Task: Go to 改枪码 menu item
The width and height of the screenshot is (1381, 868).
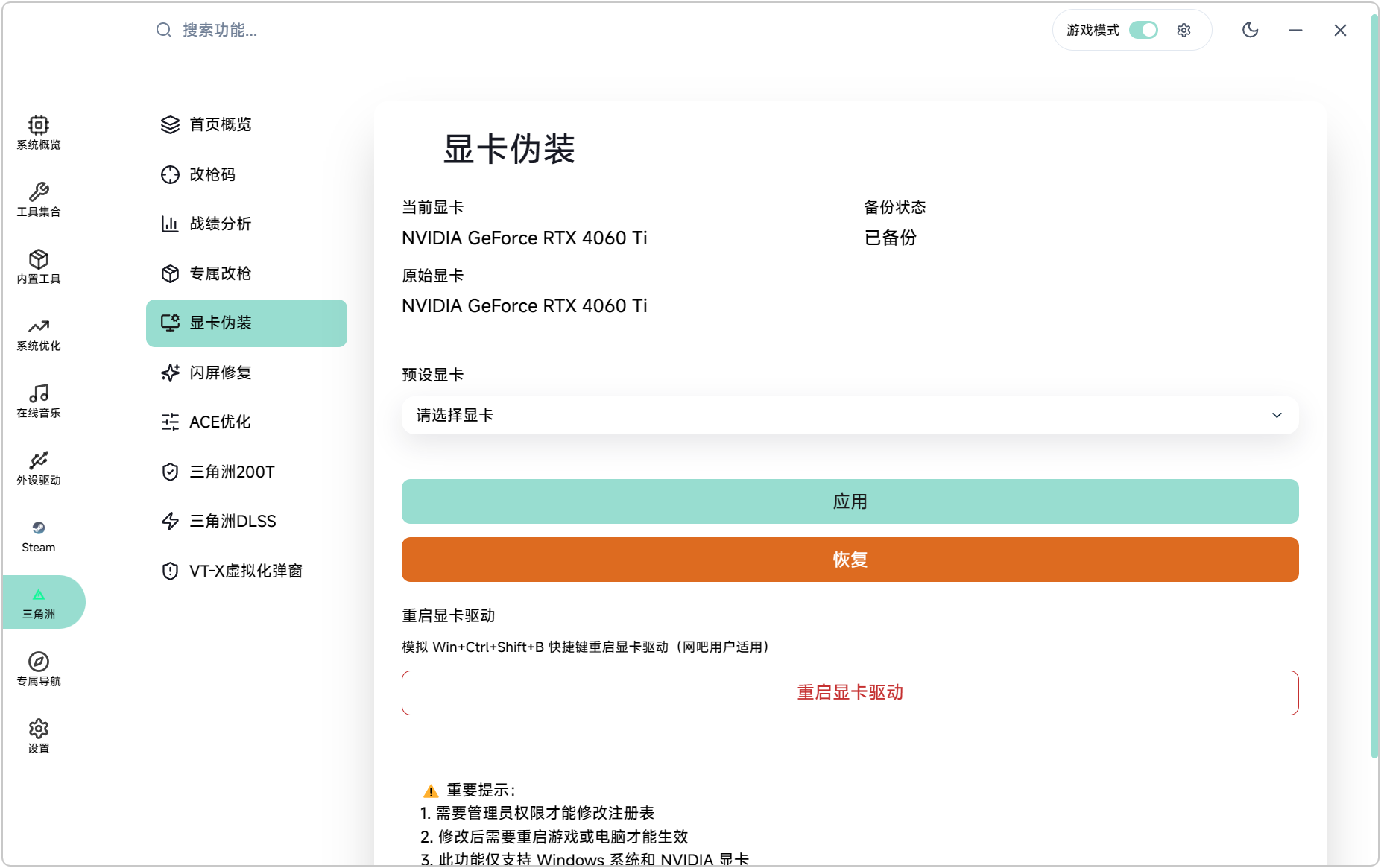Action: (x=246, y=174)
